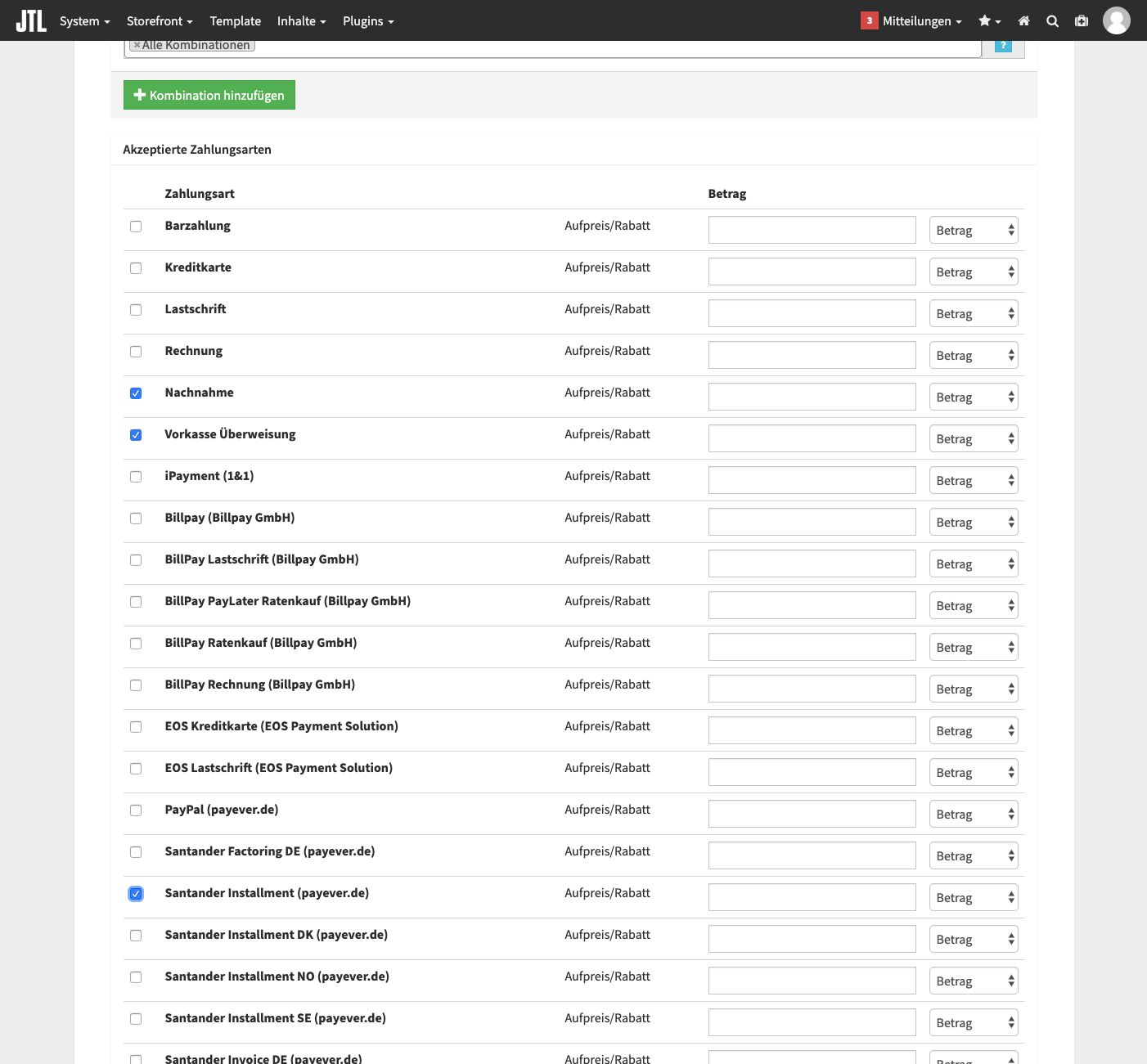This screenshot has width=1147, height=1064.
Task: Click 'BillPay PayLater Ratenkauf (Billpay GmbH)' label
Action: 288,601
